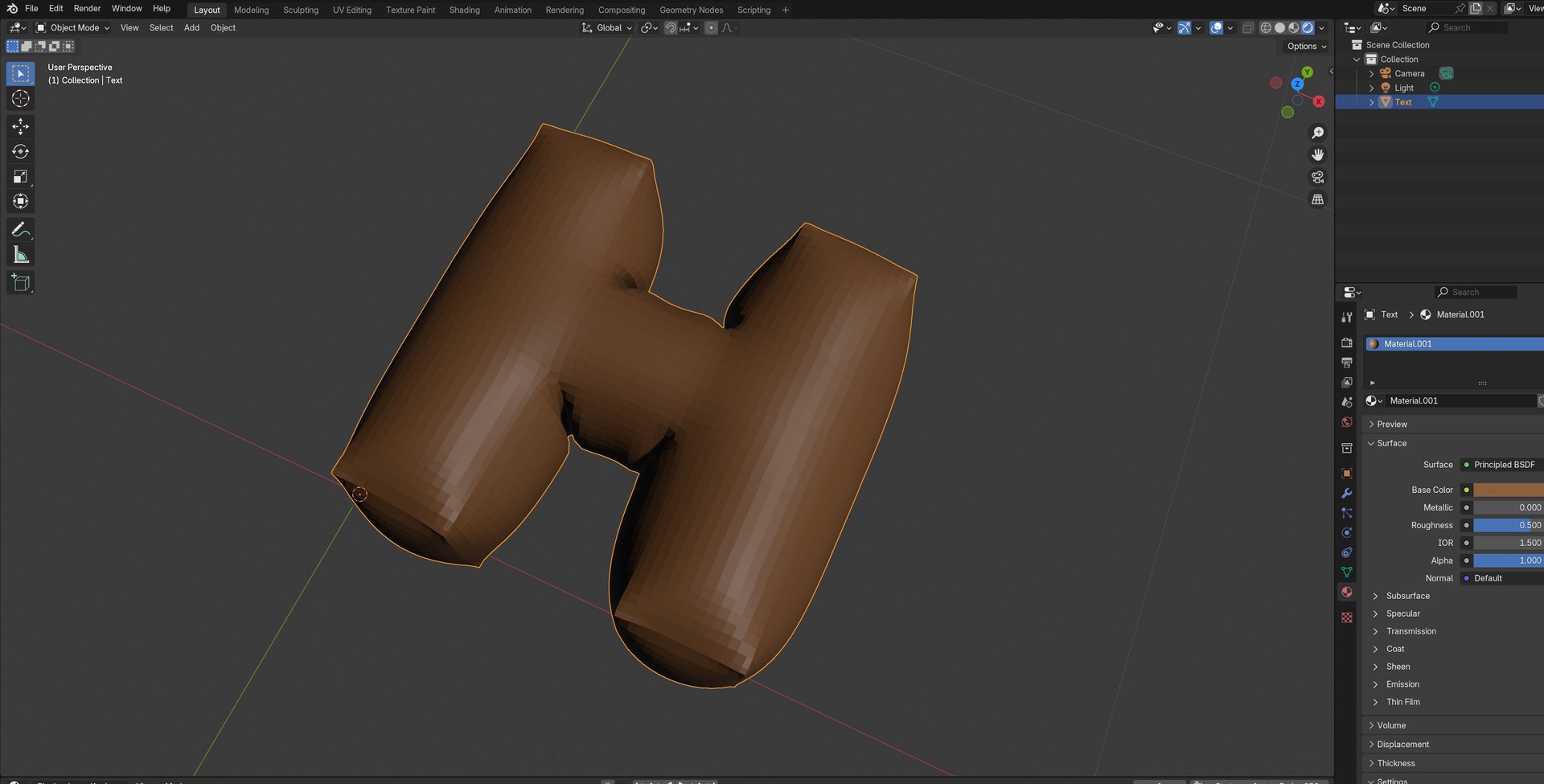Select the Measure tool
Viewport: 1544px width, 784px height.
coord(21,255)
